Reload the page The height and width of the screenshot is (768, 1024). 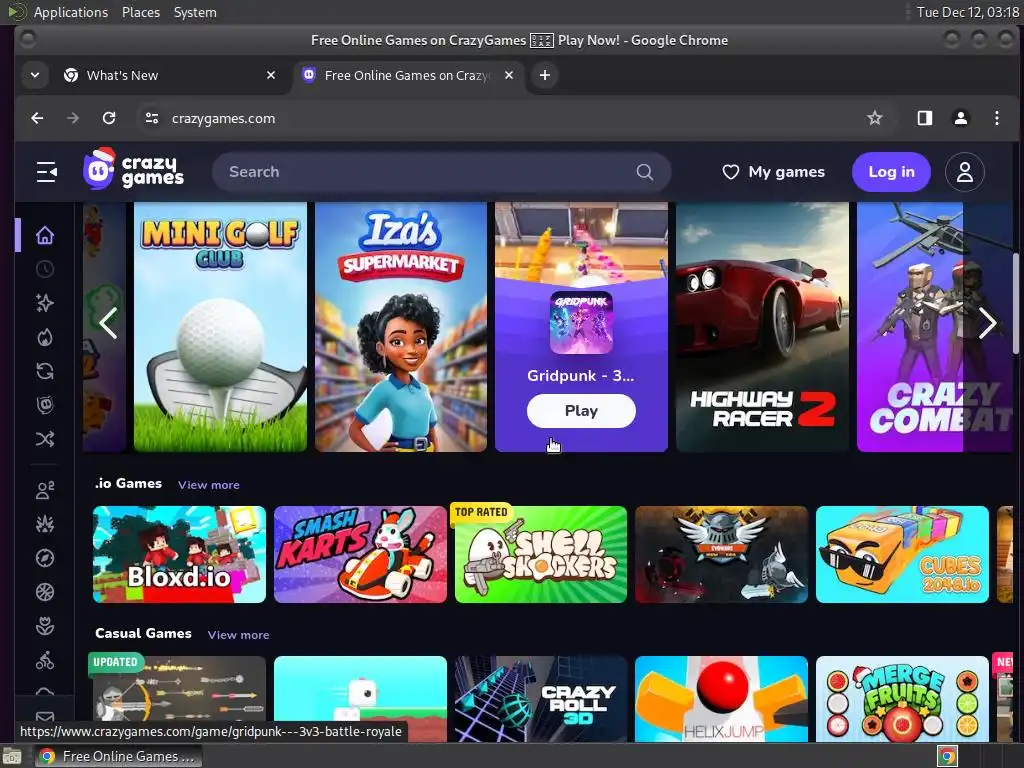[x=109, y=118]
